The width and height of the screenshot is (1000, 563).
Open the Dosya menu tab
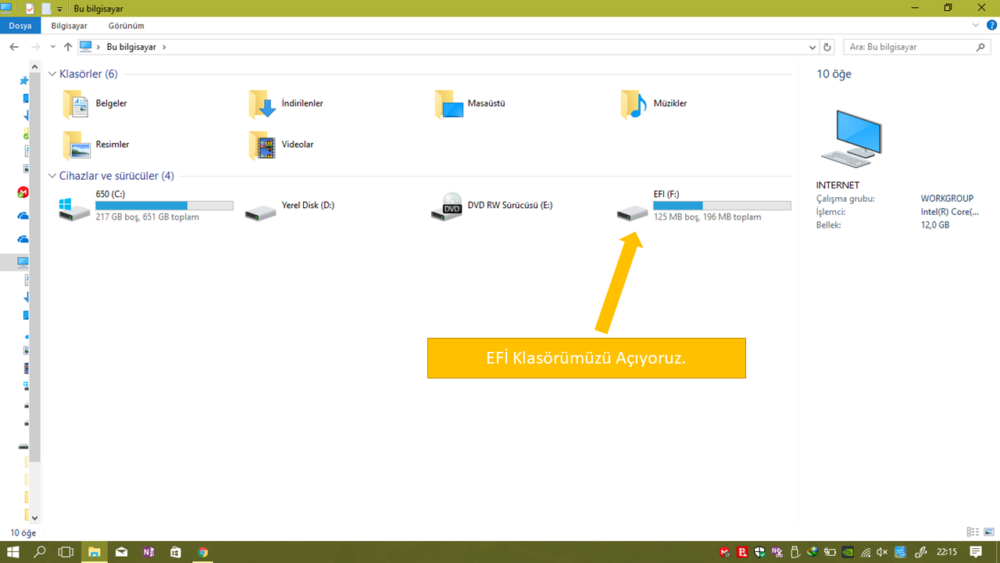pyautogui.click(x=20, y=26)
